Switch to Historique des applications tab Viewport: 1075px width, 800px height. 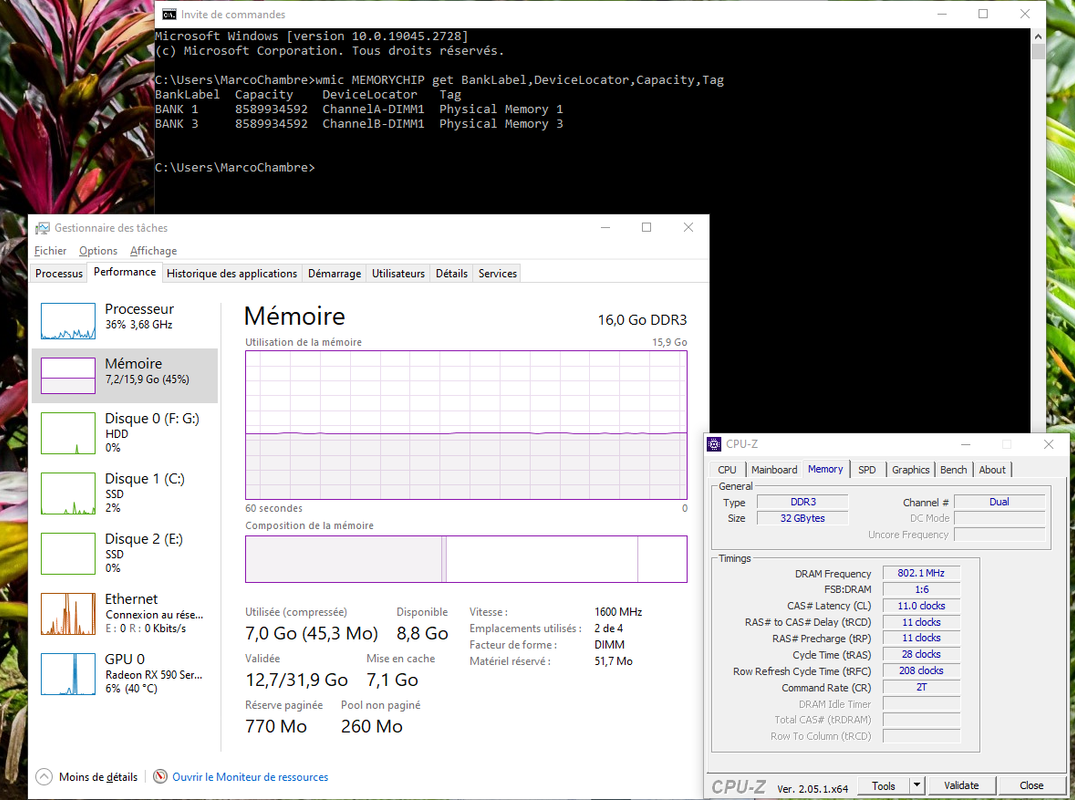pos(232,274)
